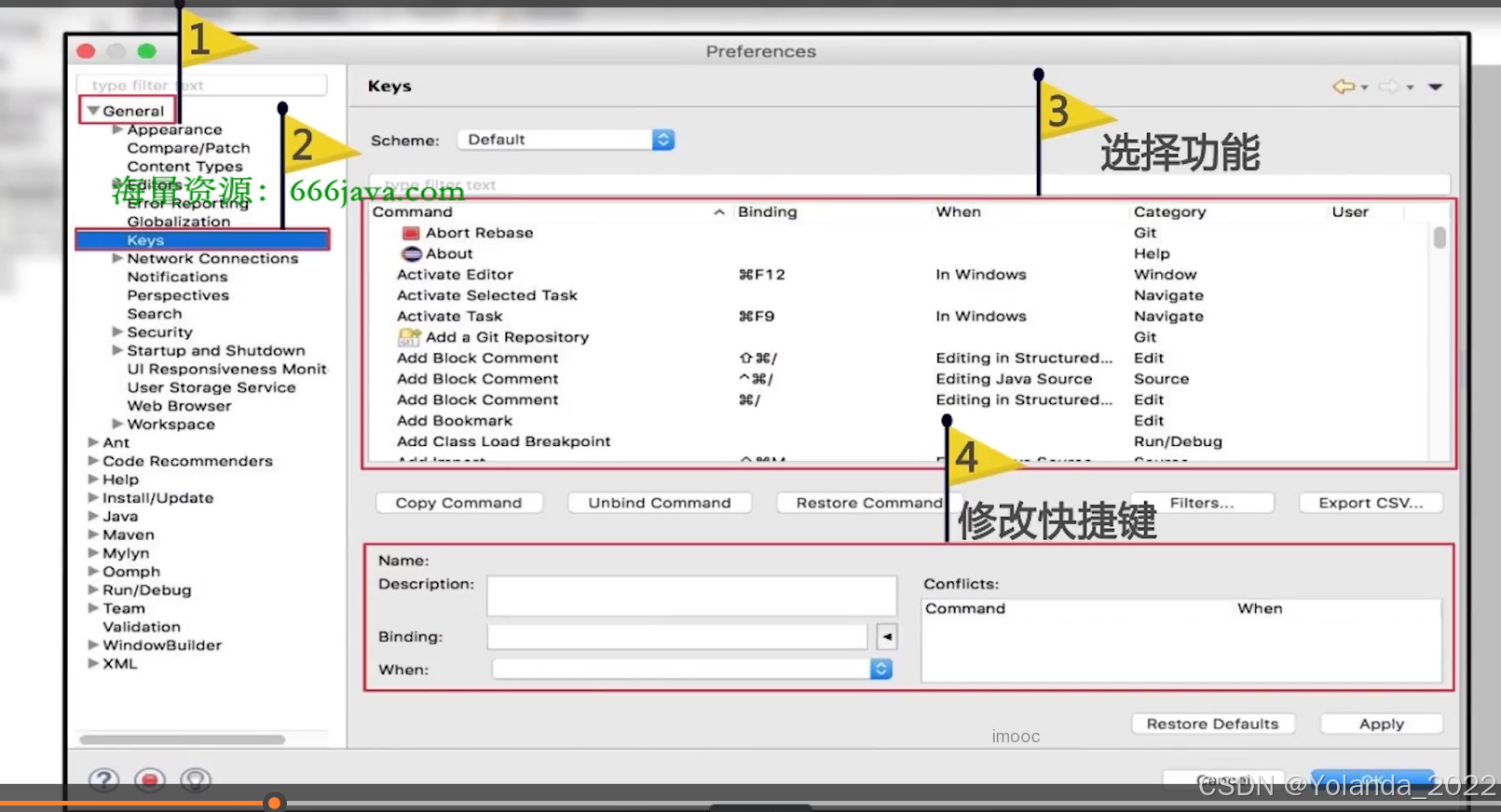Click the lightbulb tip icon
The width and height of the screenshot is (1501, 812).
[x=196, y=779]
